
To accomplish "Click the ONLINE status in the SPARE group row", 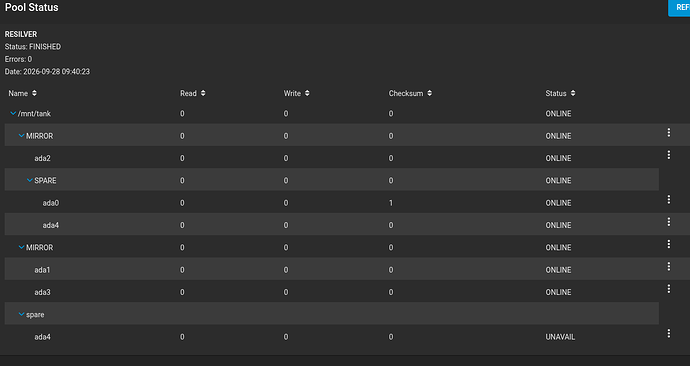I will click(558, 180).
